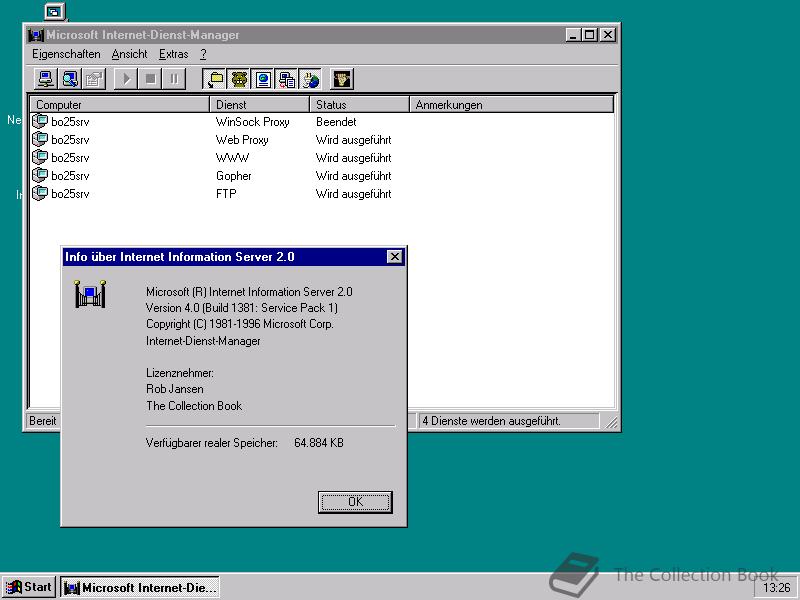The width and height of the screenshot is (800, 600).
Task: Select computer icon in the WWW row
Action: point(40,157)
